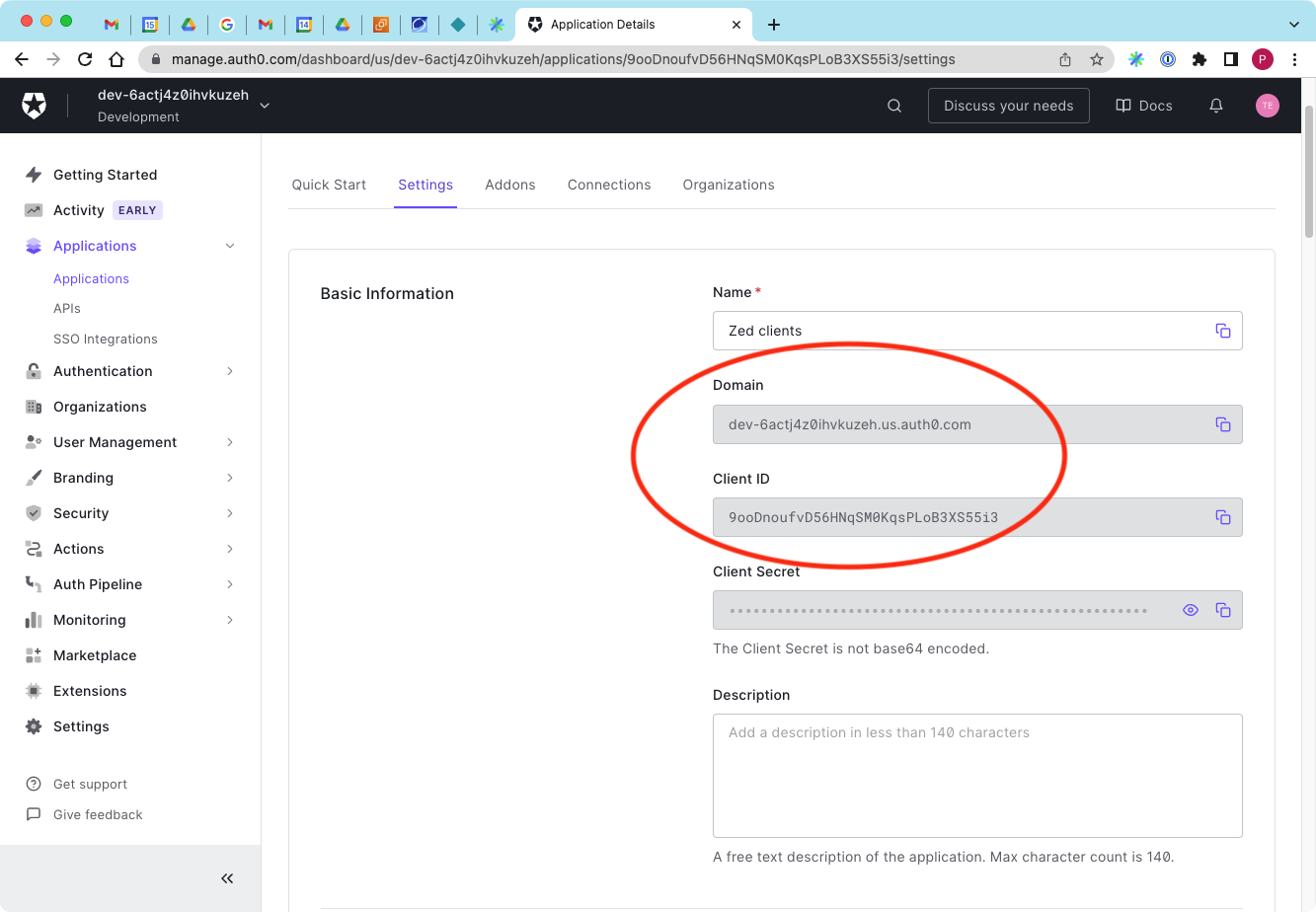Image resolution: width=1316 pixels, height=912 pixels.
Task: Open SSO Integrations
Action: point(106,340)
